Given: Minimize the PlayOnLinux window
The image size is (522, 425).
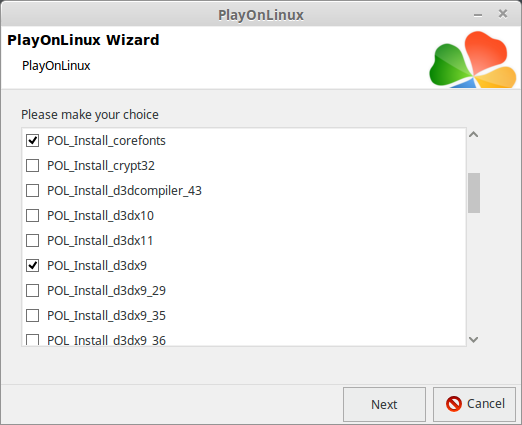Looking at the screenshot, I should point(478,15).
